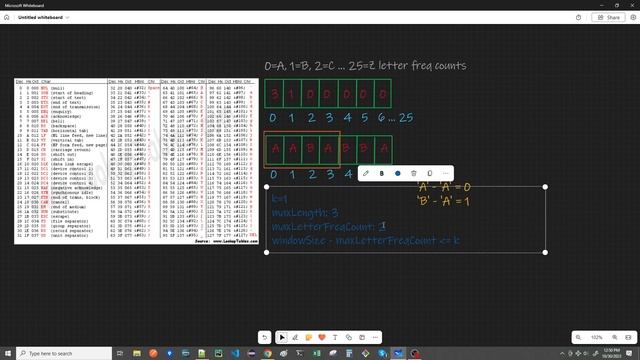Open more options in text popup toolbar
Viewport: 640px width, 360px height.
[446, 173]
